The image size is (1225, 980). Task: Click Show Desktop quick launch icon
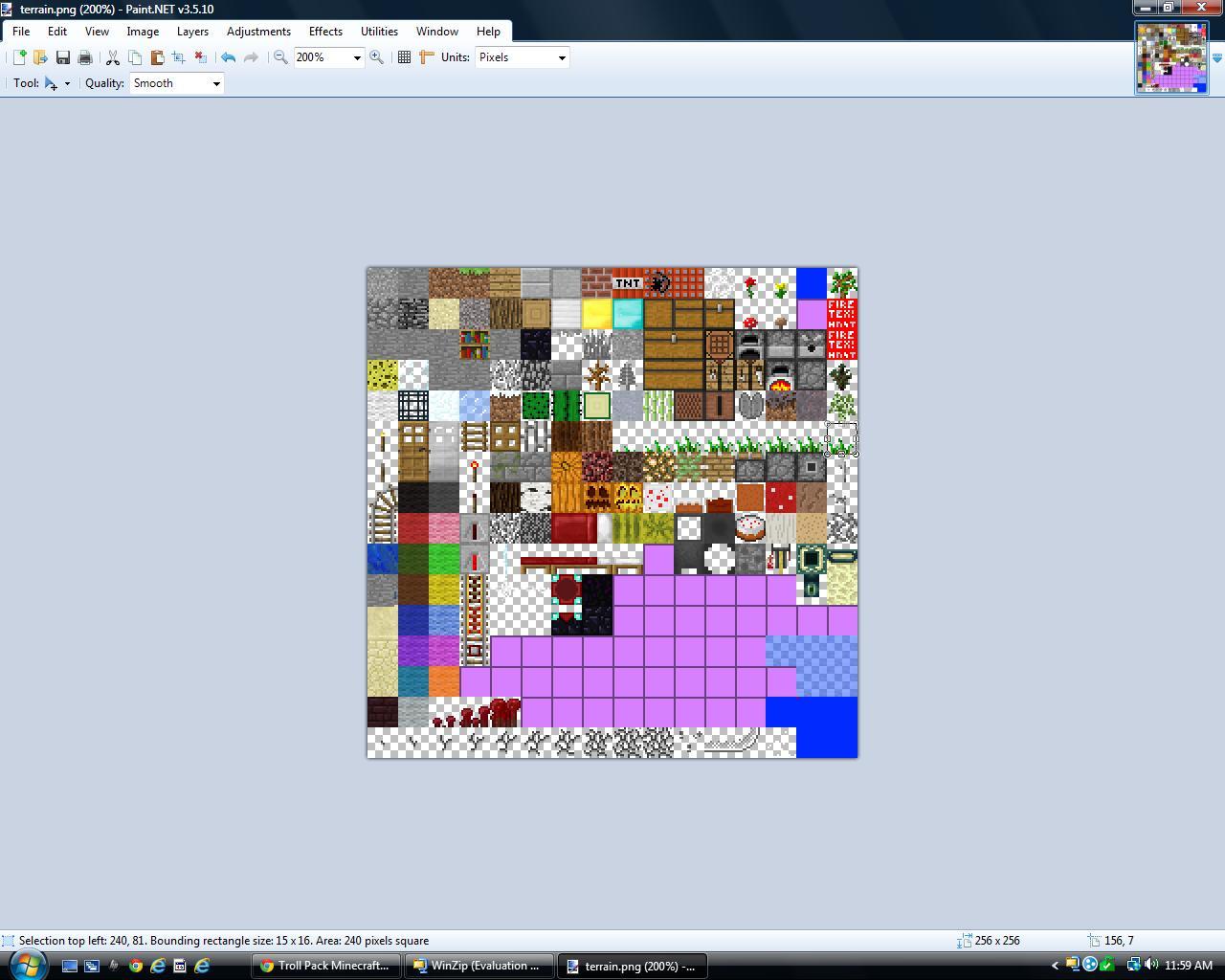point(70,966)
